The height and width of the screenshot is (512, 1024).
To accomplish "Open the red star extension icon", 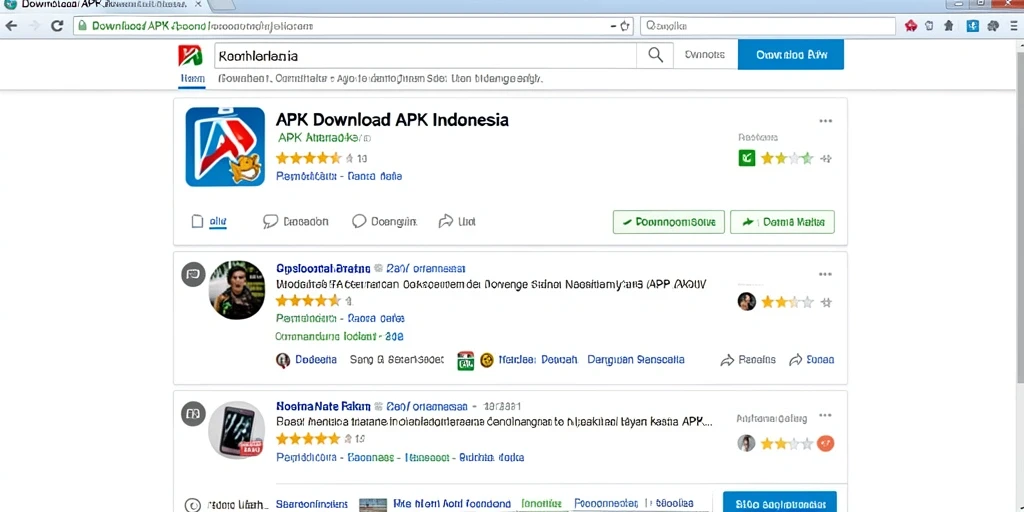I will coord(911,26).
